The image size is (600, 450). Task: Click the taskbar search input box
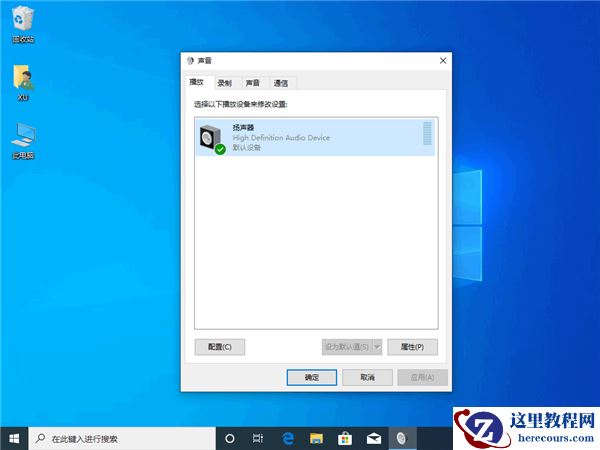122,439
